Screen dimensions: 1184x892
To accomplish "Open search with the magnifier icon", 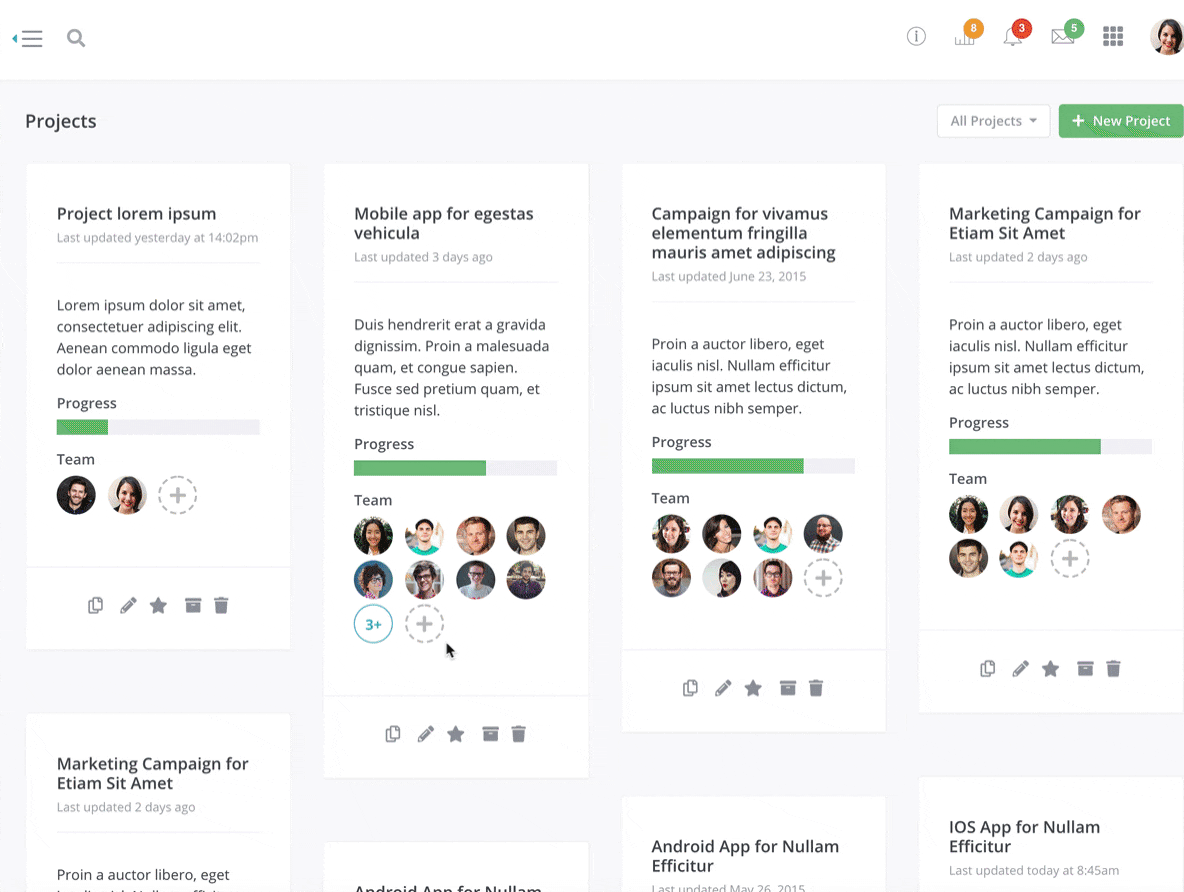I will click(x=76, y=39).
